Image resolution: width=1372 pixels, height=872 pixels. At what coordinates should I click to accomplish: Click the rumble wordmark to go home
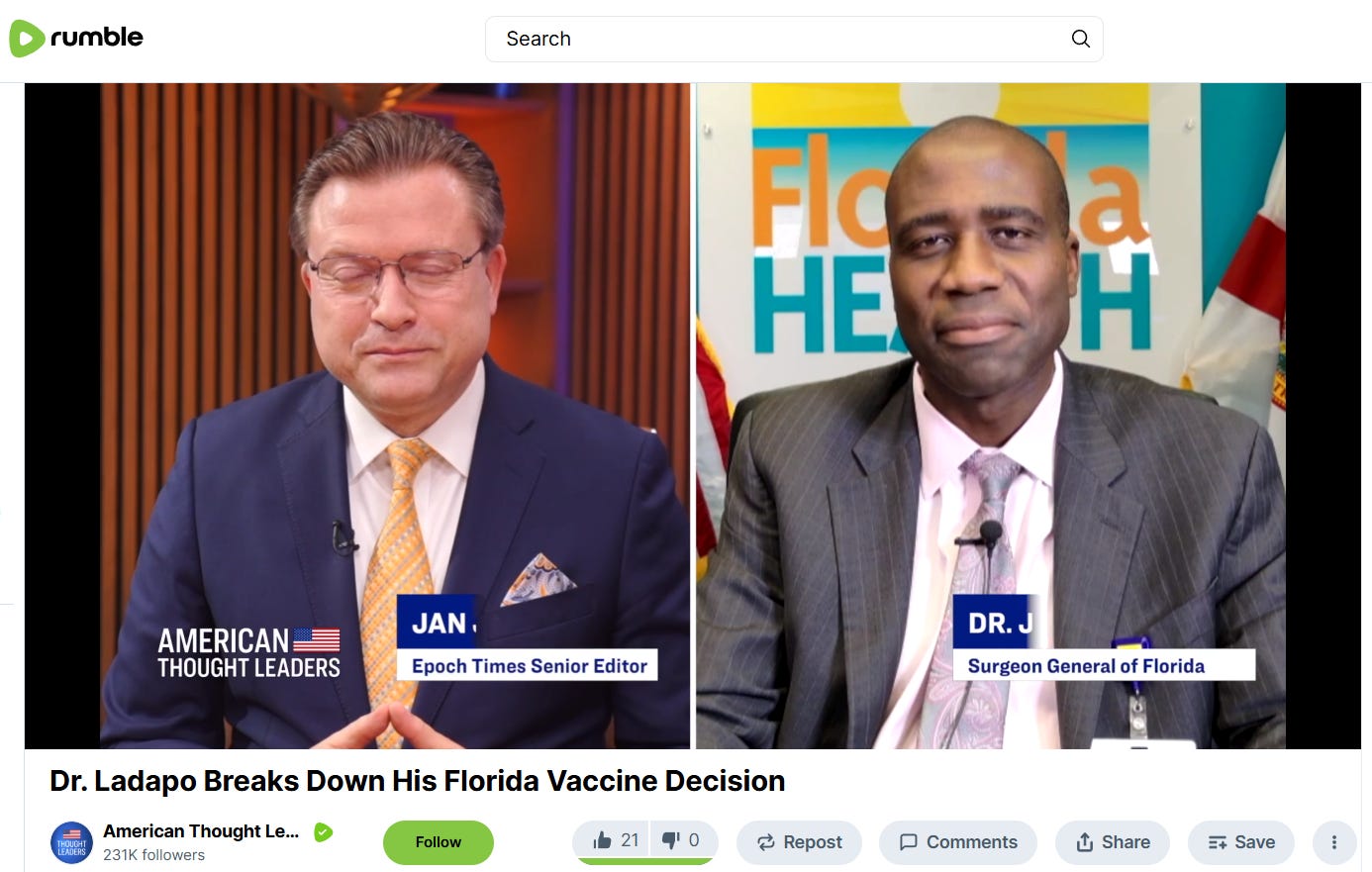click(97, 38)
